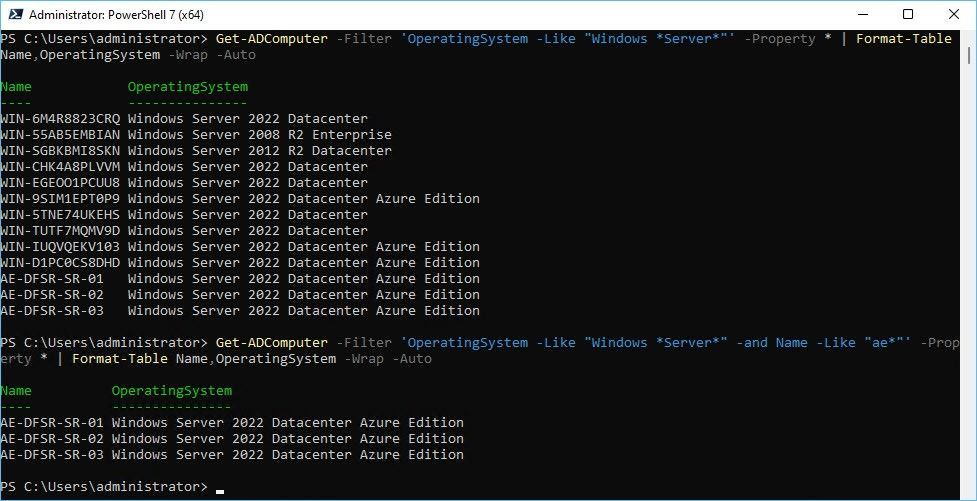
Task: Select the WIN-D1PC0CS8DHD computer name
Action: [x=60, y=262]
